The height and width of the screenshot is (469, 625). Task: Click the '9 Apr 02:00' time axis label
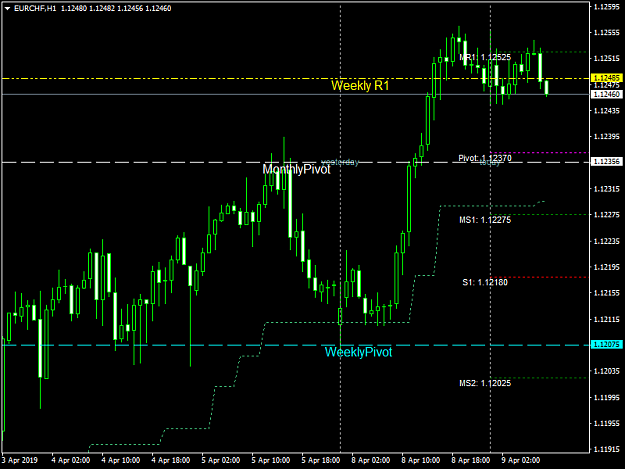[521, 460]
